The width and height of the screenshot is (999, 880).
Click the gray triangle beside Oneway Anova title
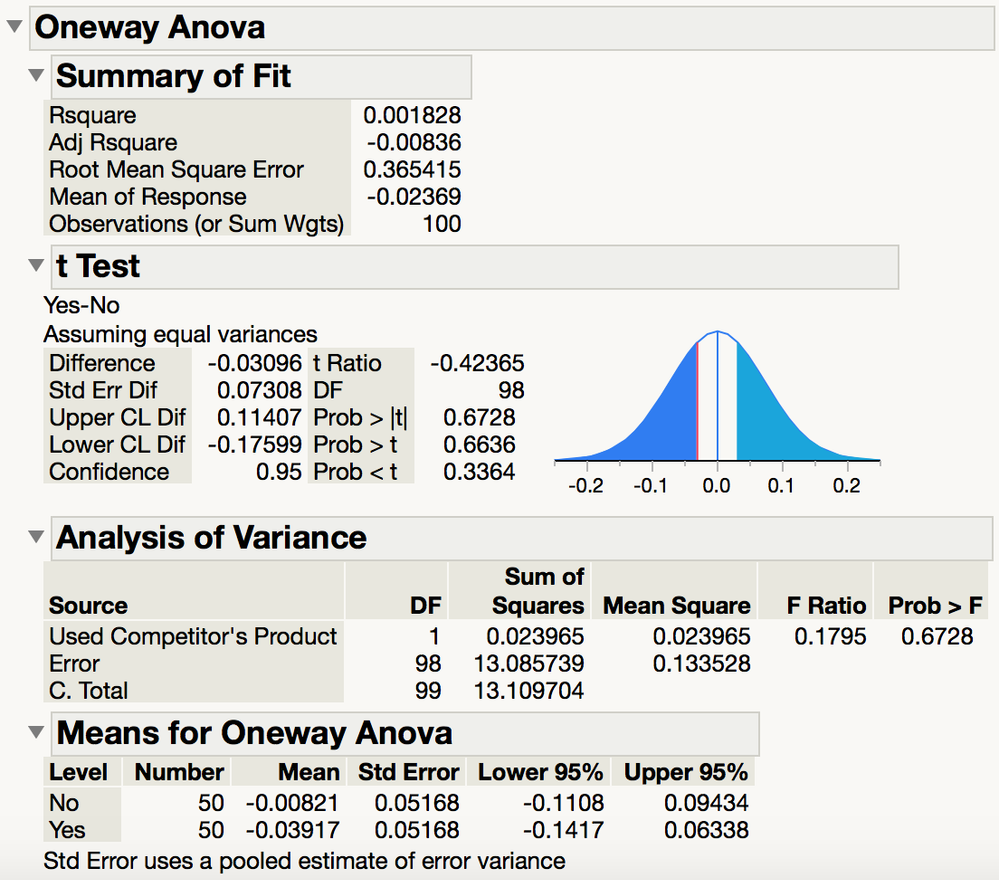coord(13,27)
